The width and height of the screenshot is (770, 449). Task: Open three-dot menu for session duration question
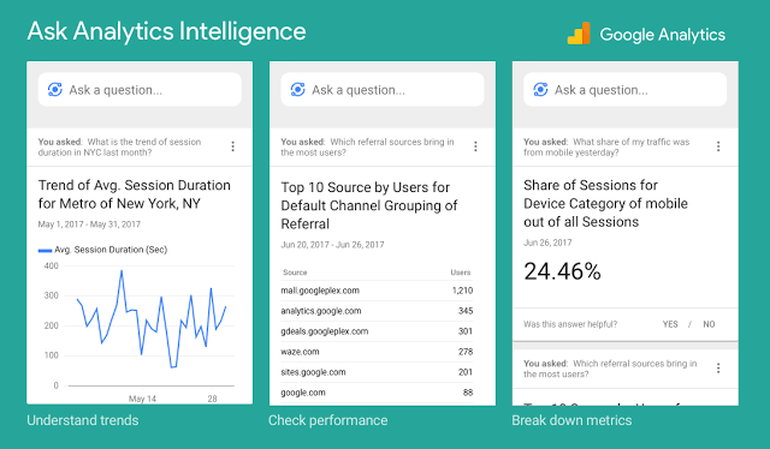[x=233, y=147]
